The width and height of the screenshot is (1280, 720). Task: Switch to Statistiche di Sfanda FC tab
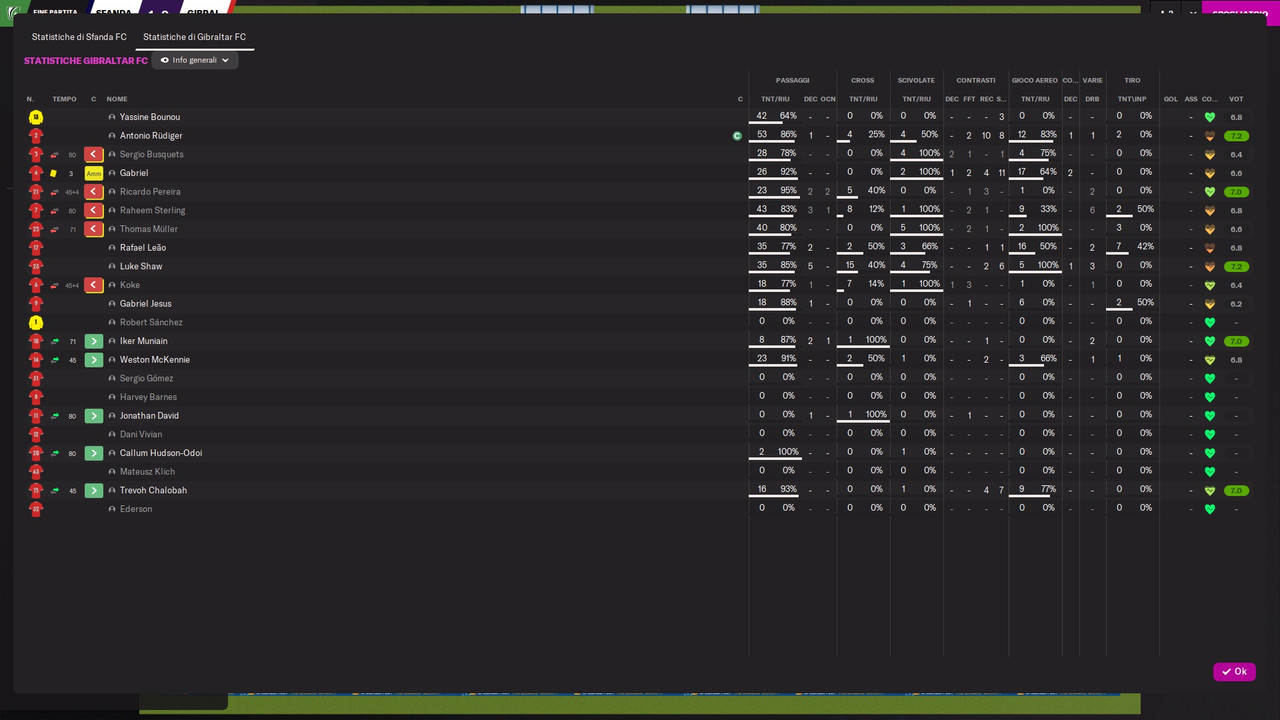coord(79,37)
